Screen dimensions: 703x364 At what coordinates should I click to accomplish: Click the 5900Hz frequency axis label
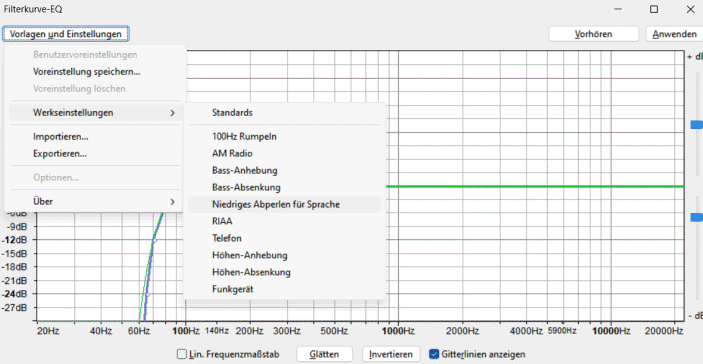[x=562, y=331]
